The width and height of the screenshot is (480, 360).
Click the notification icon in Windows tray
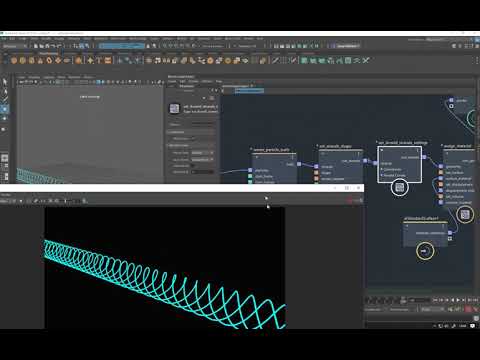click(x=473, y=326)
